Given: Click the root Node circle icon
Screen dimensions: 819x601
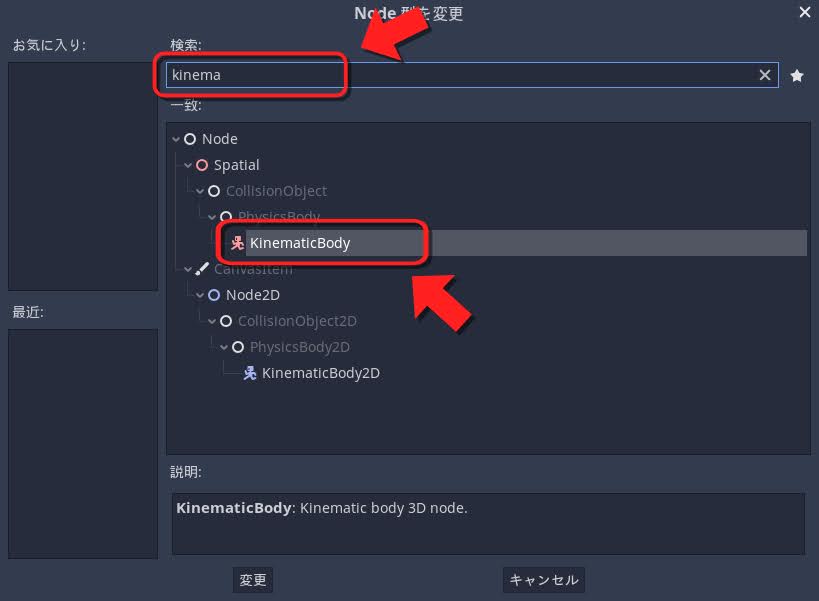Looking at the screenshot, I should click(x=190, y=139).
